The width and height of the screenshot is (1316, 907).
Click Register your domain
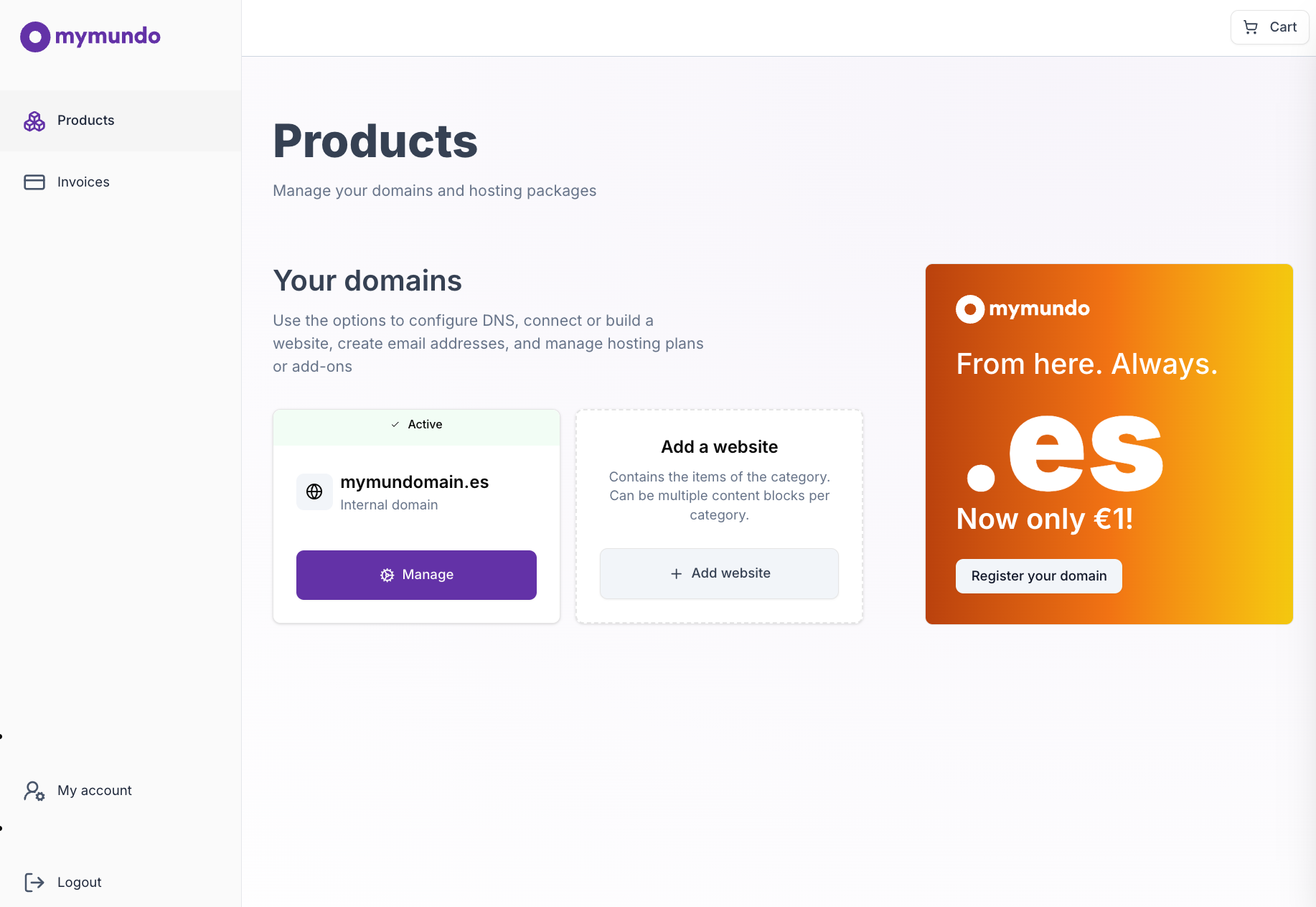tap(1038, 575)
